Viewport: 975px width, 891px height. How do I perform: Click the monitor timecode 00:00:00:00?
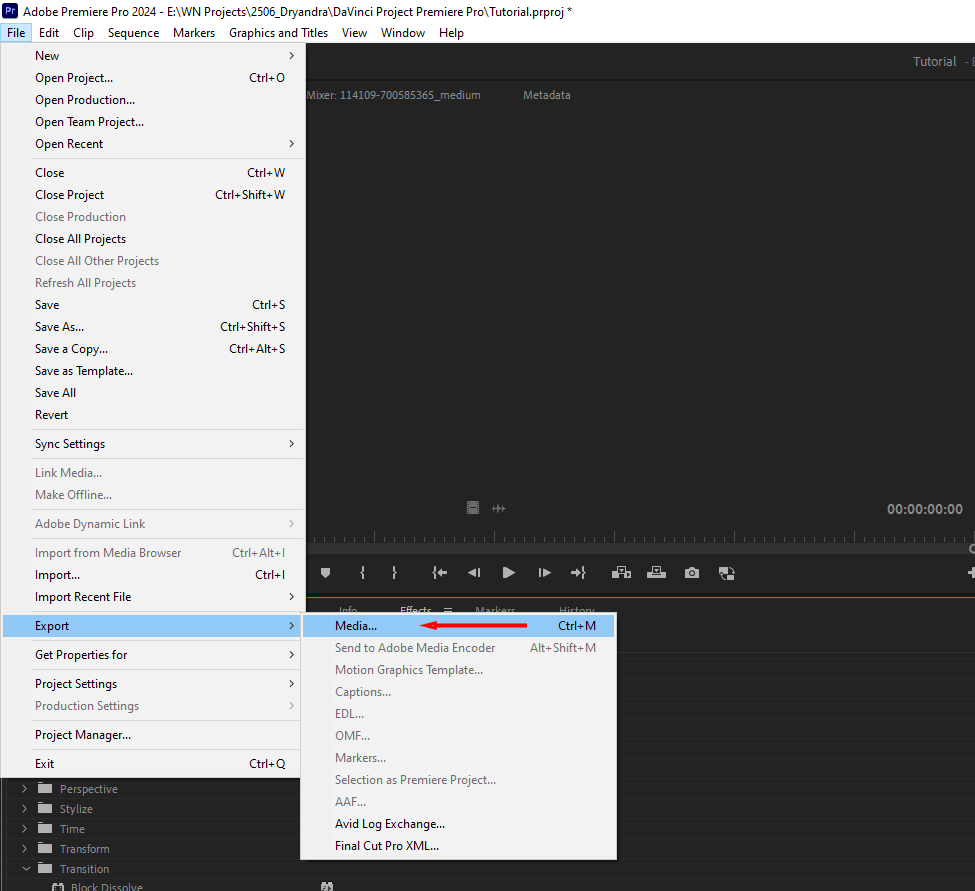(924, 509)
